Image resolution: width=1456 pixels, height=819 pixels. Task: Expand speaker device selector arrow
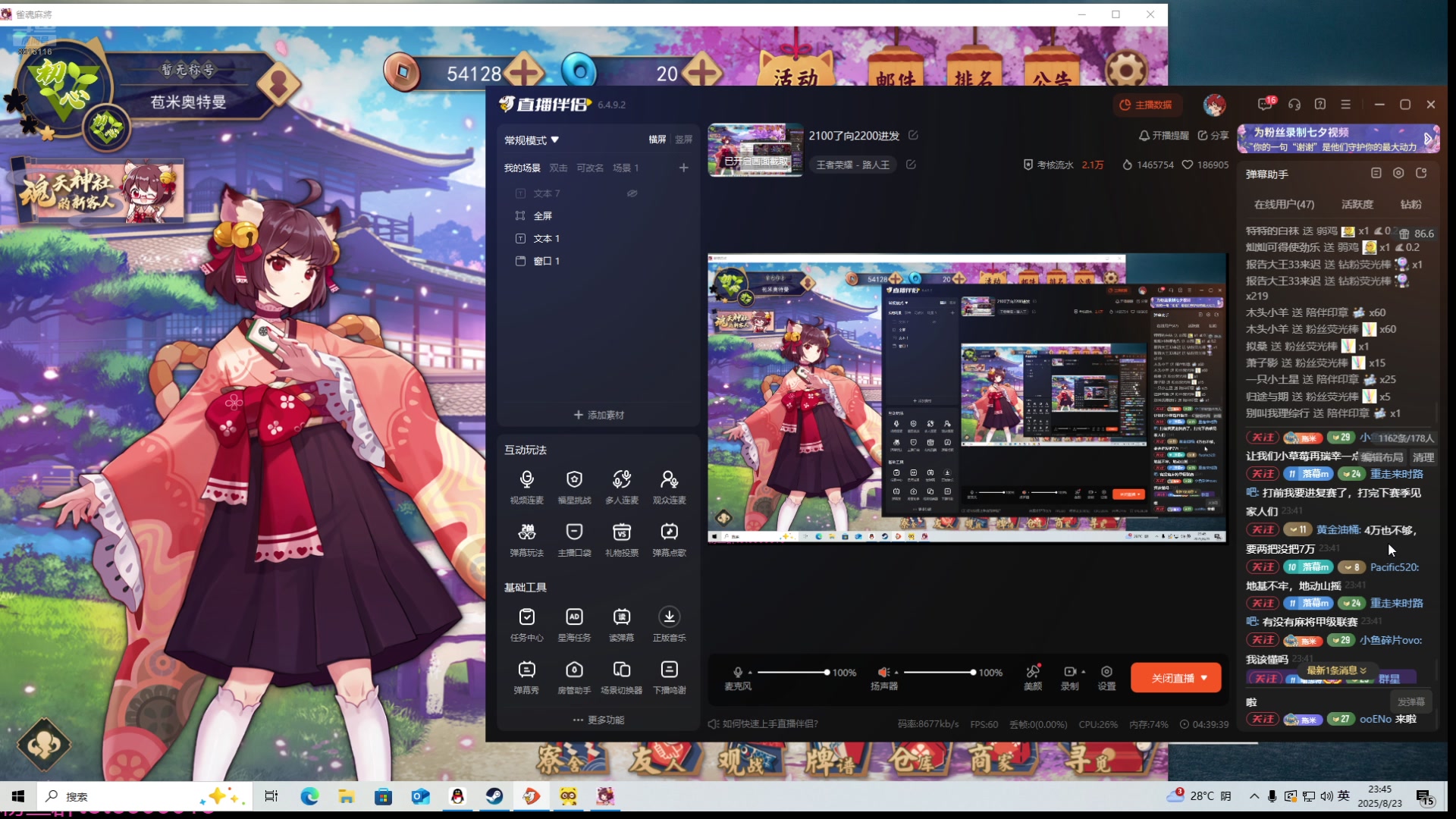pyautogui.click(x=896, y=673)
